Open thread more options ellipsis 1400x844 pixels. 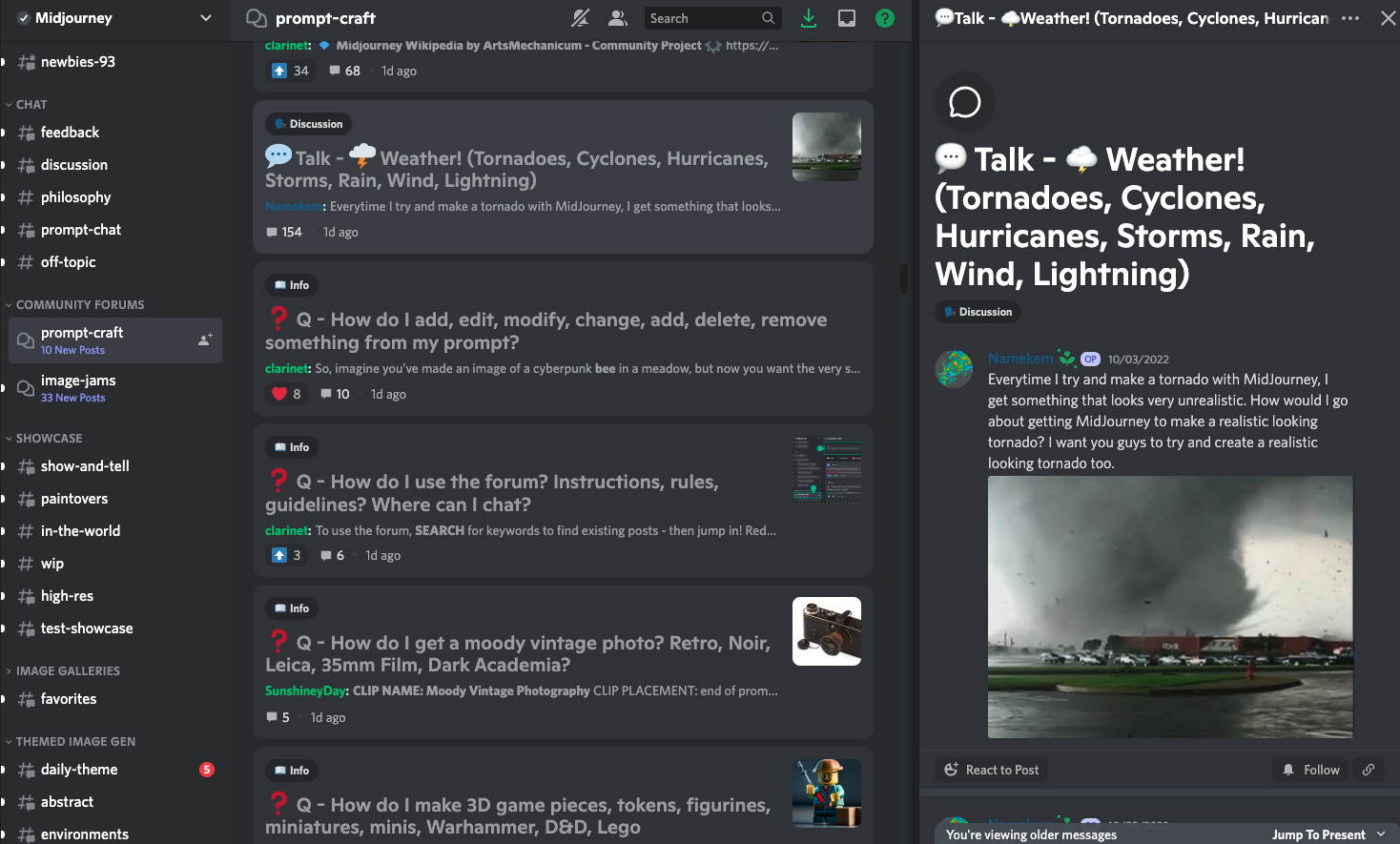[1350, 18]
